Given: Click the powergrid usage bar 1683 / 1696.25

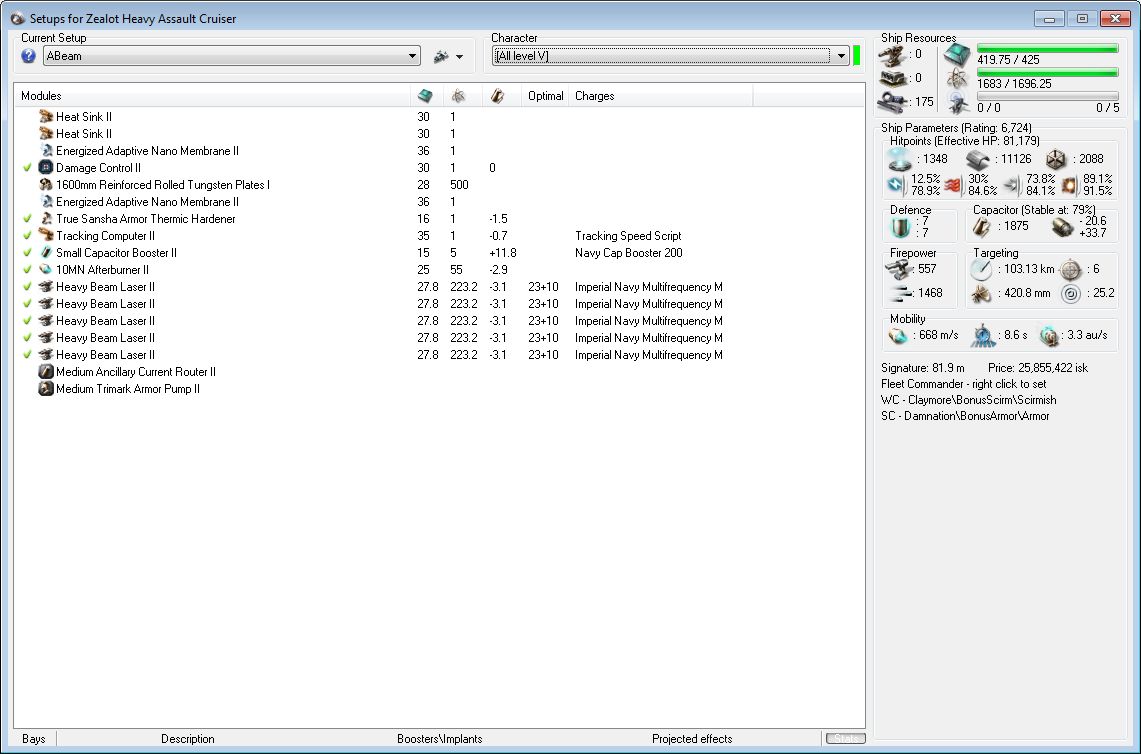Looking at the screenshot, I should (1048, 73).
